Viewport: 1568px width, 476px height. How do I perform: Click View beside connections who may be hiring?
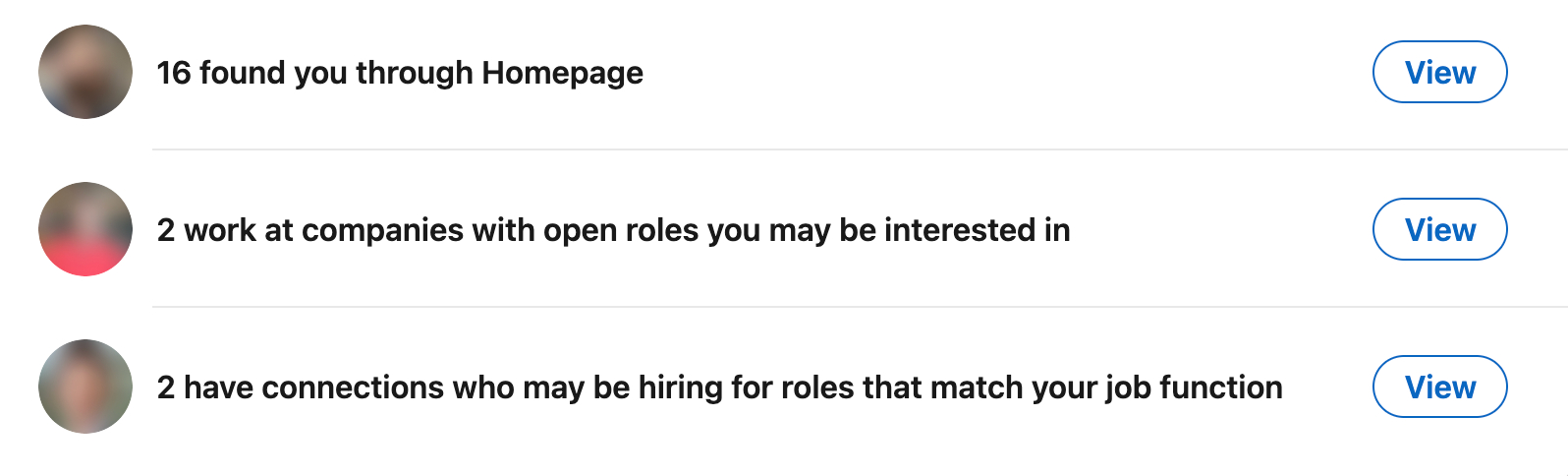(x=1439, y=387)
